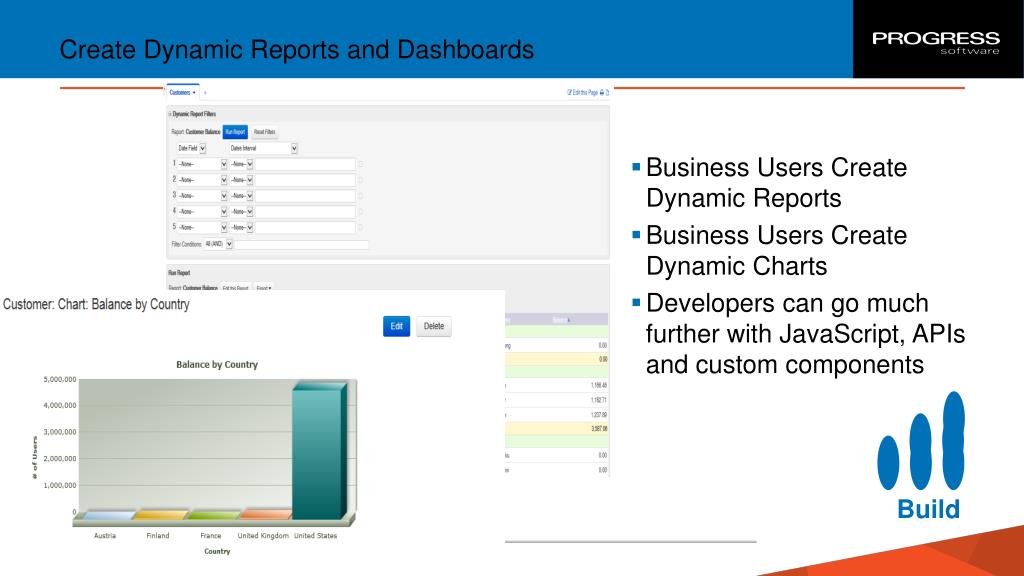1024x576 pixels.
Task: Click filter row 5 value input
Action: [305, 227]
